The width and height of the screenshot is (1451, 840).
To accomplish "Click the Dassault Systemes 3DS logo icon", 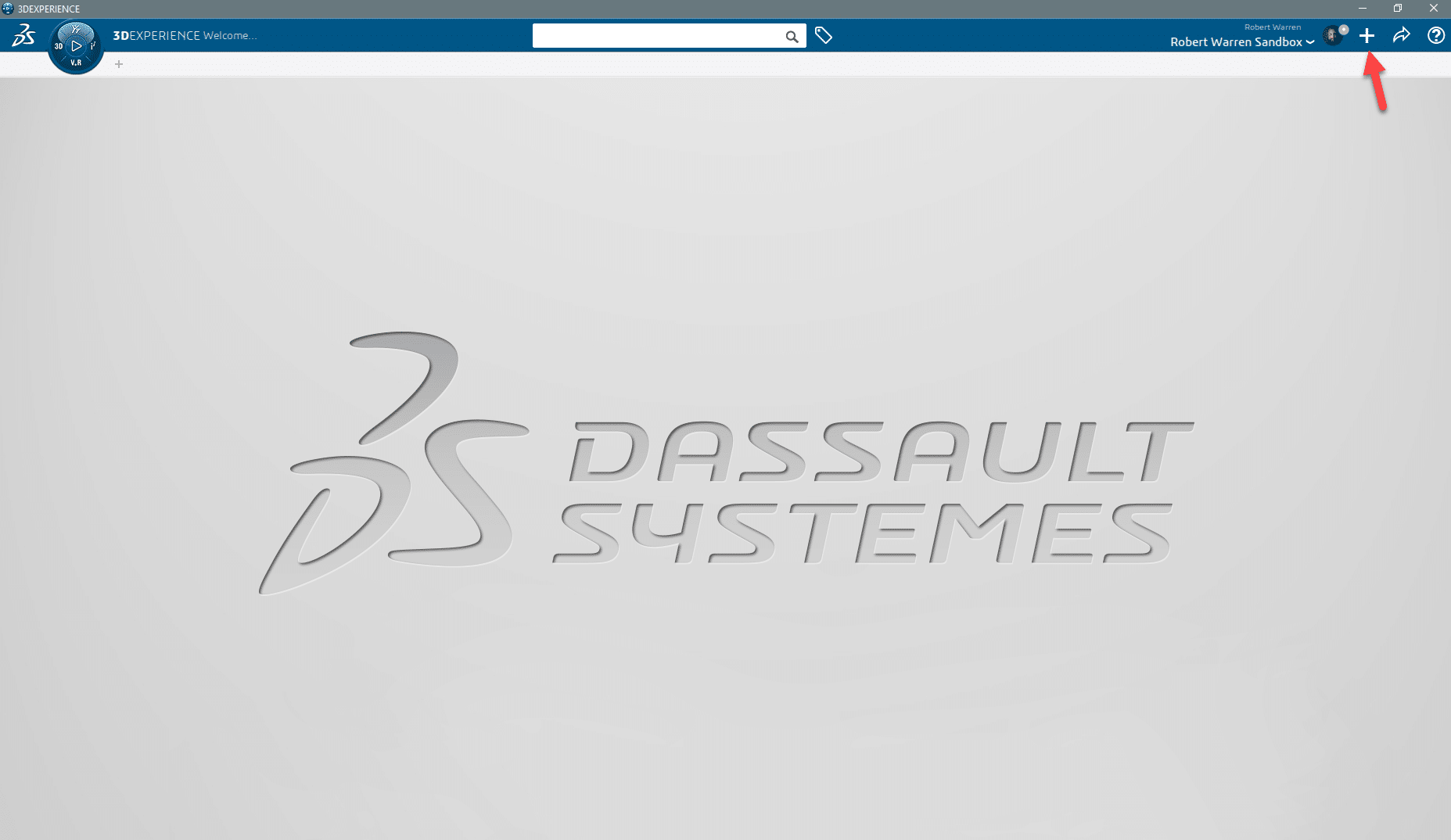I will click(23, 35).
